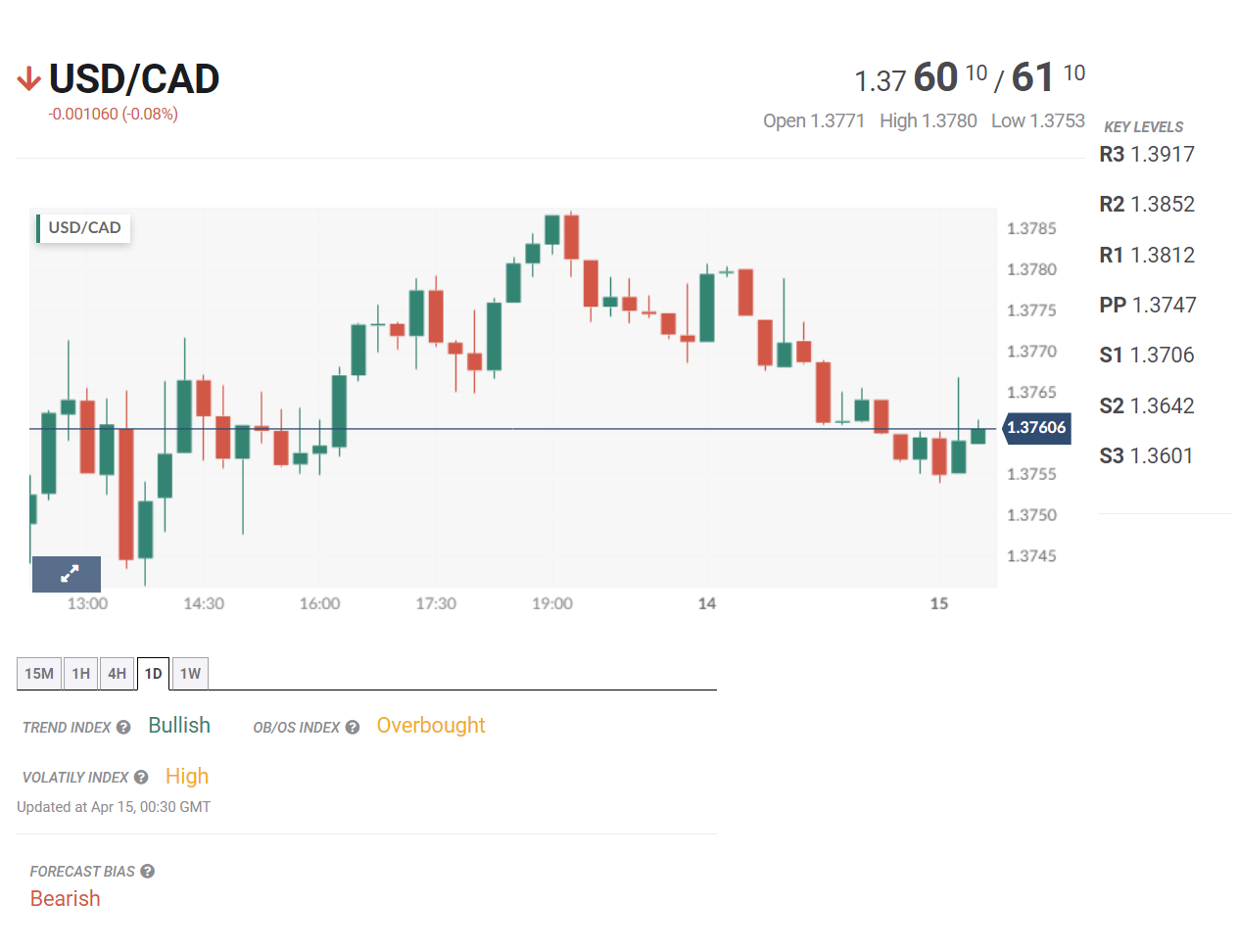Expand the Bearish forecast bias detail

65,898
